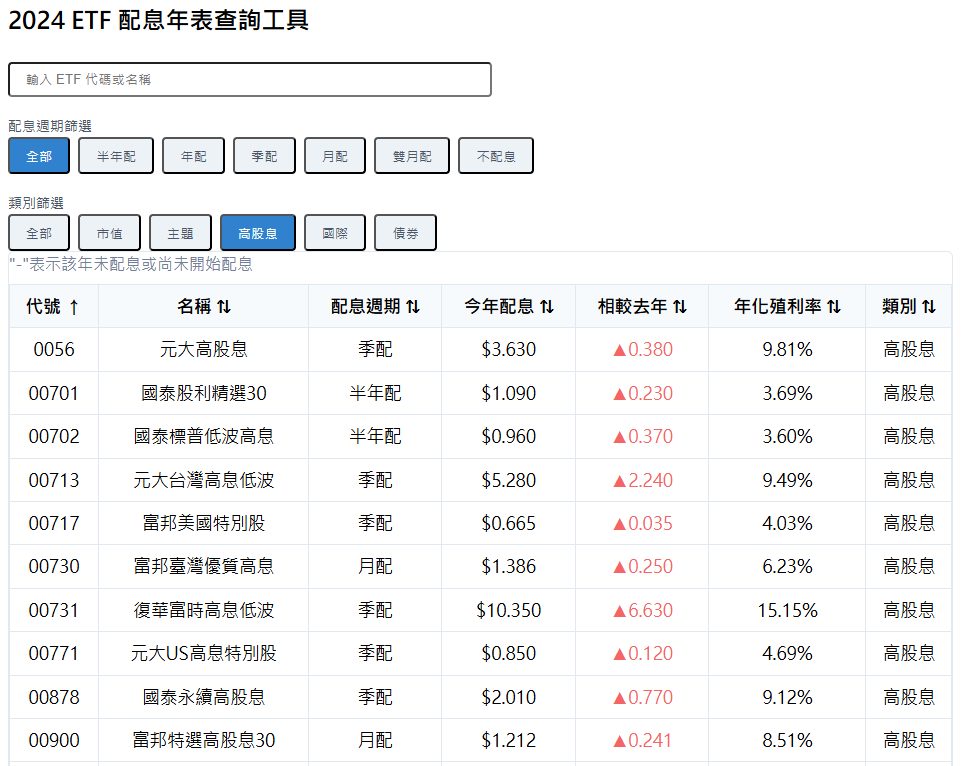Click dividend value $1.212
This screenshot has height=766, width=961.
[x=509, y=740]
